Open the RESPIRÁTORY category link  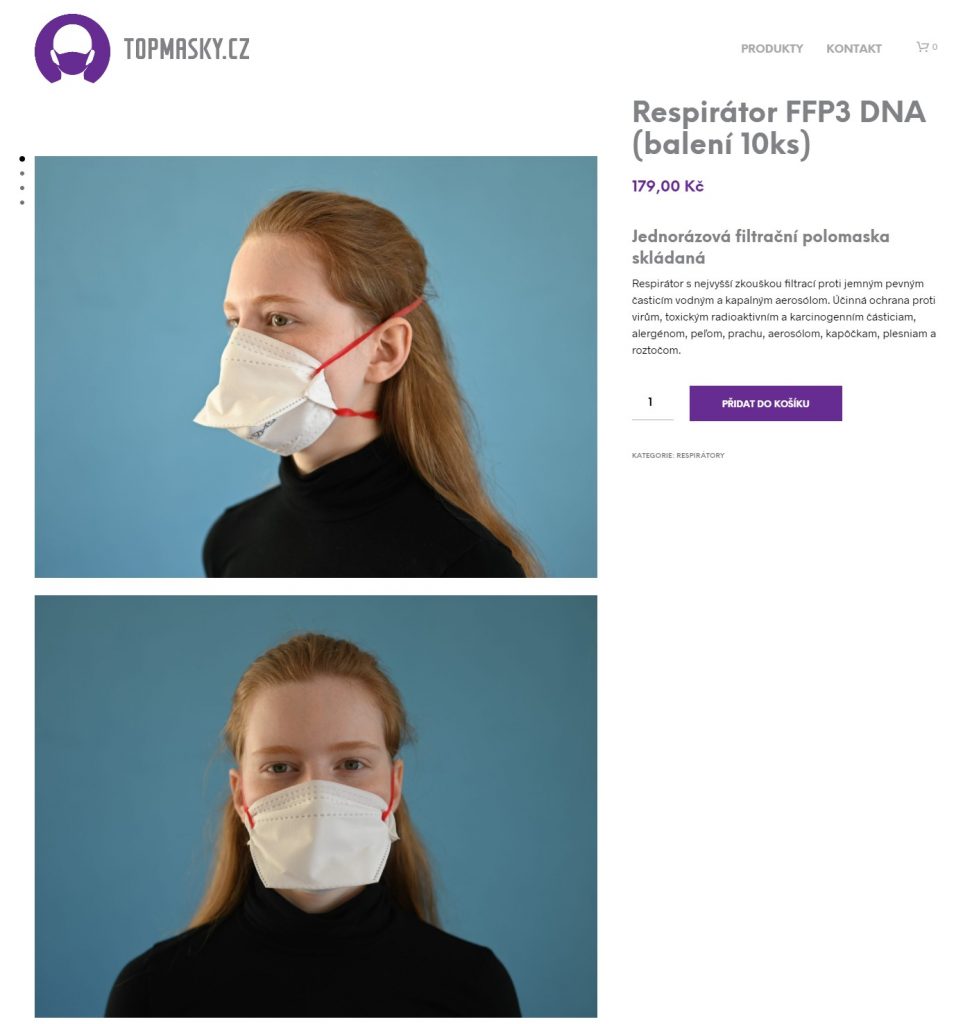(x=700, y=455)
